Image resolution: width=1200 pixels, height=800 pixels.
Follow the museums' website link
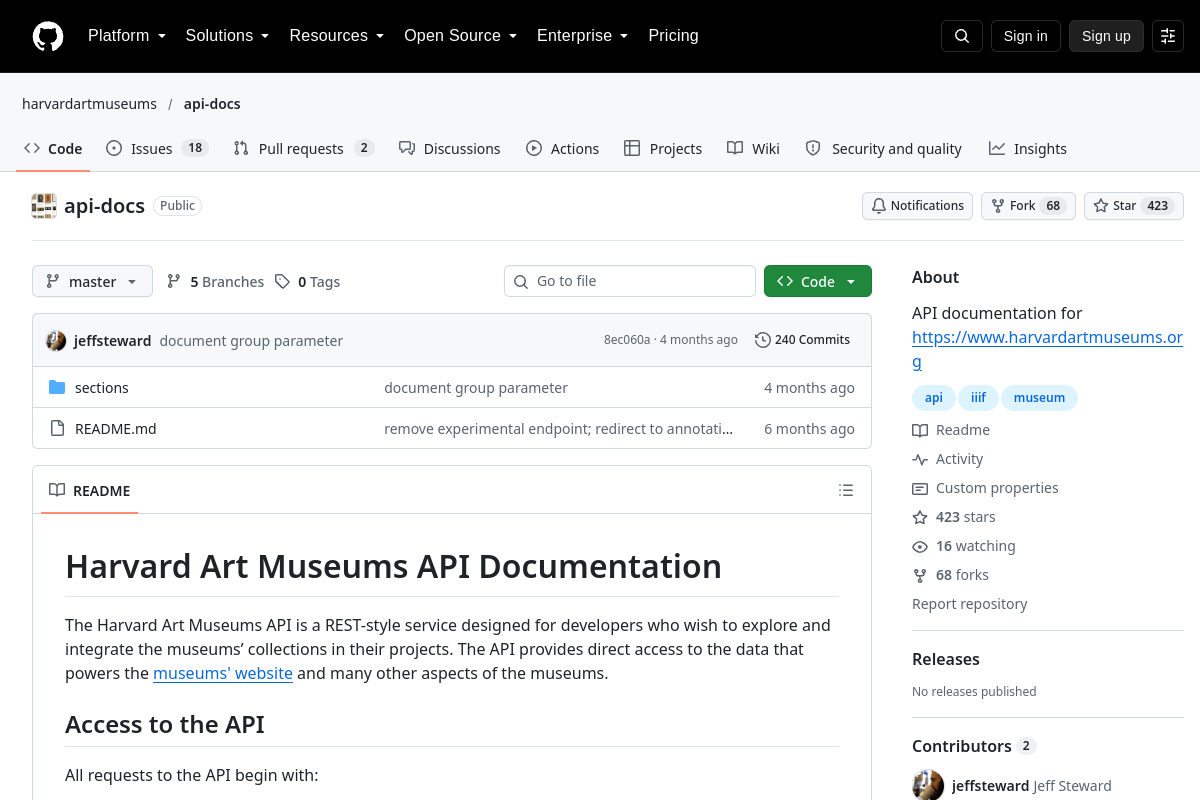tap(223, 673)
